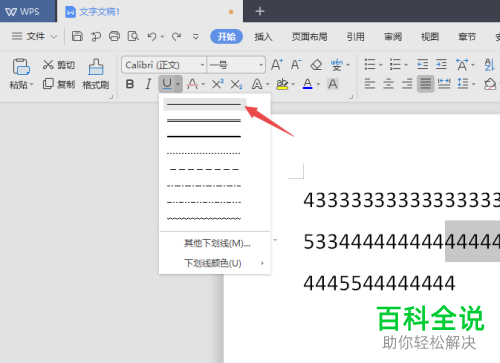The height and width of the screenshot is (363, 500).
Task: Open the 文件 menu
Action: click(x=35, y=36)
